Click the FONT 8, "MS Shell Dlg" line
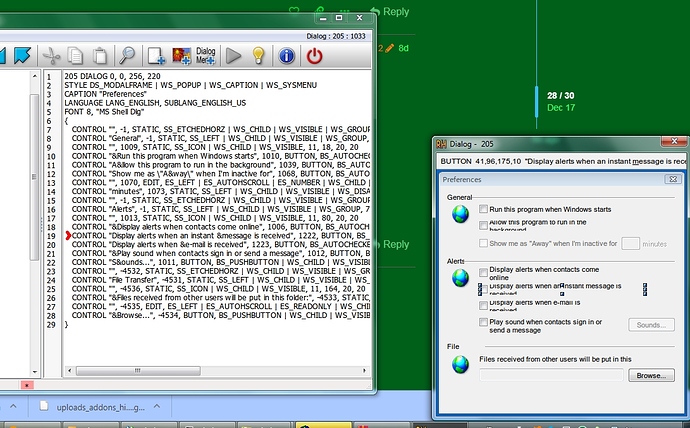 coord(104,112)
